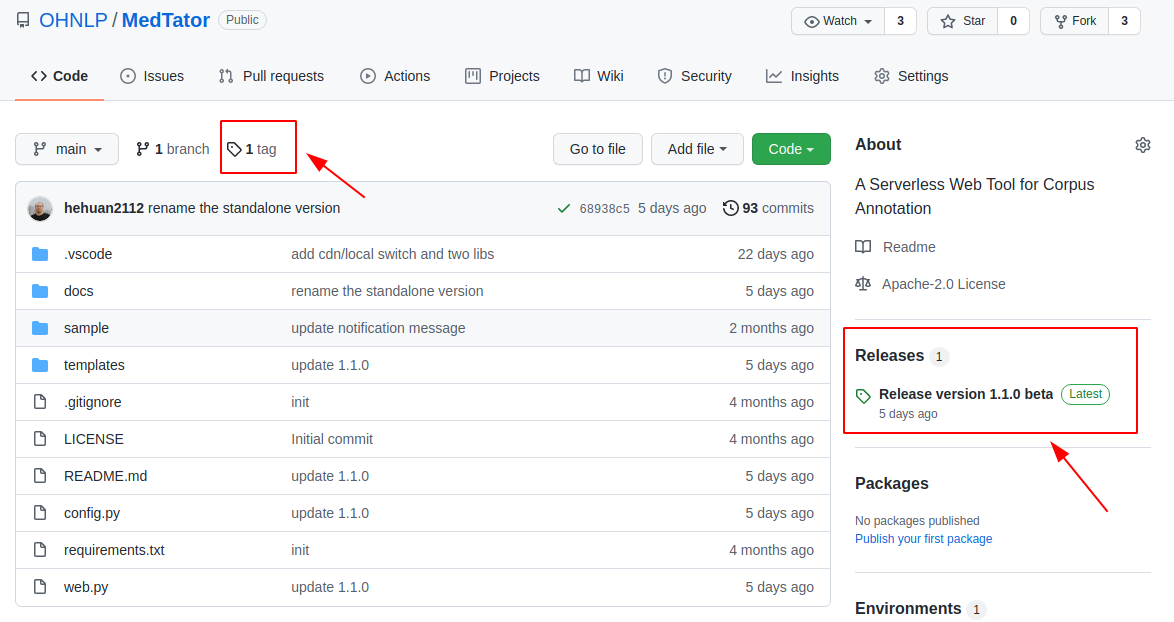Open the LICENSE file
This screenshot has height=622, width=1174.
[94, 439]
